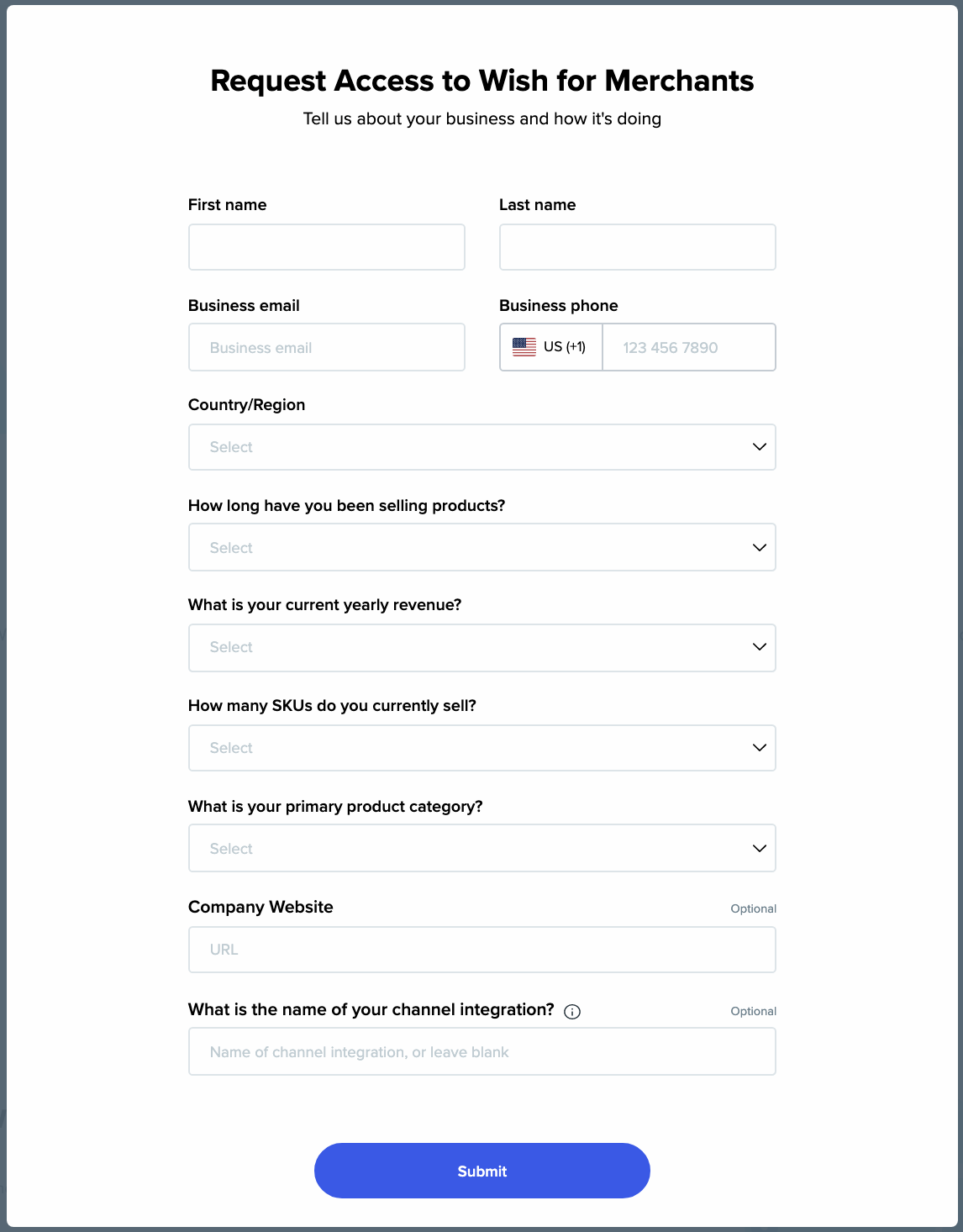Click the product category chevron arrow
Screen dimensions: 963x1232
pyautogui.click(x=759, y=849)
